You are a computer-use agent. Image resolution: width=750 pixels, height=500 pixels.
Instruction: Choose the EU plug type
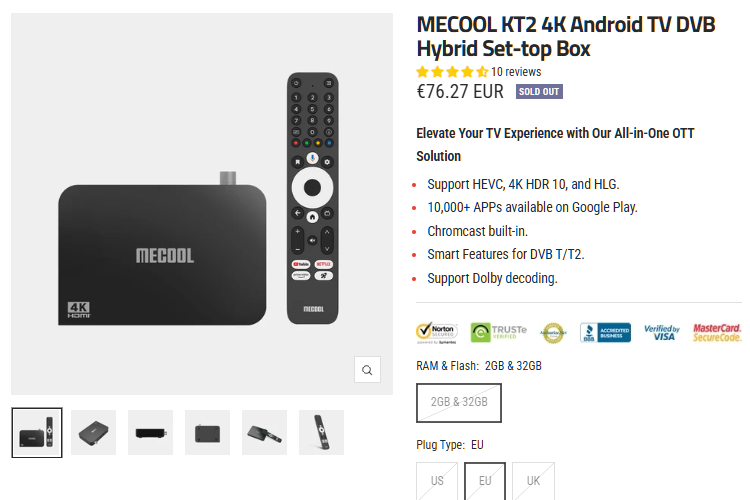(485, 480)
